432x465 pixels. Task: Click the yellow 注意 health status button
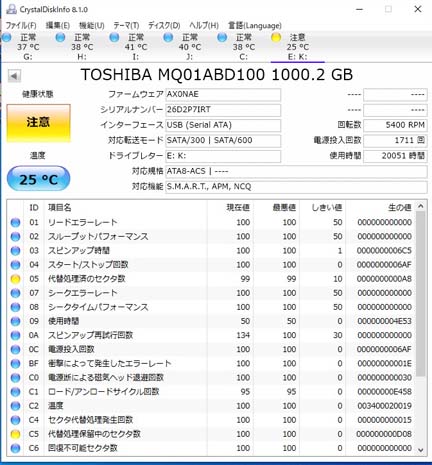click(39, 123)
